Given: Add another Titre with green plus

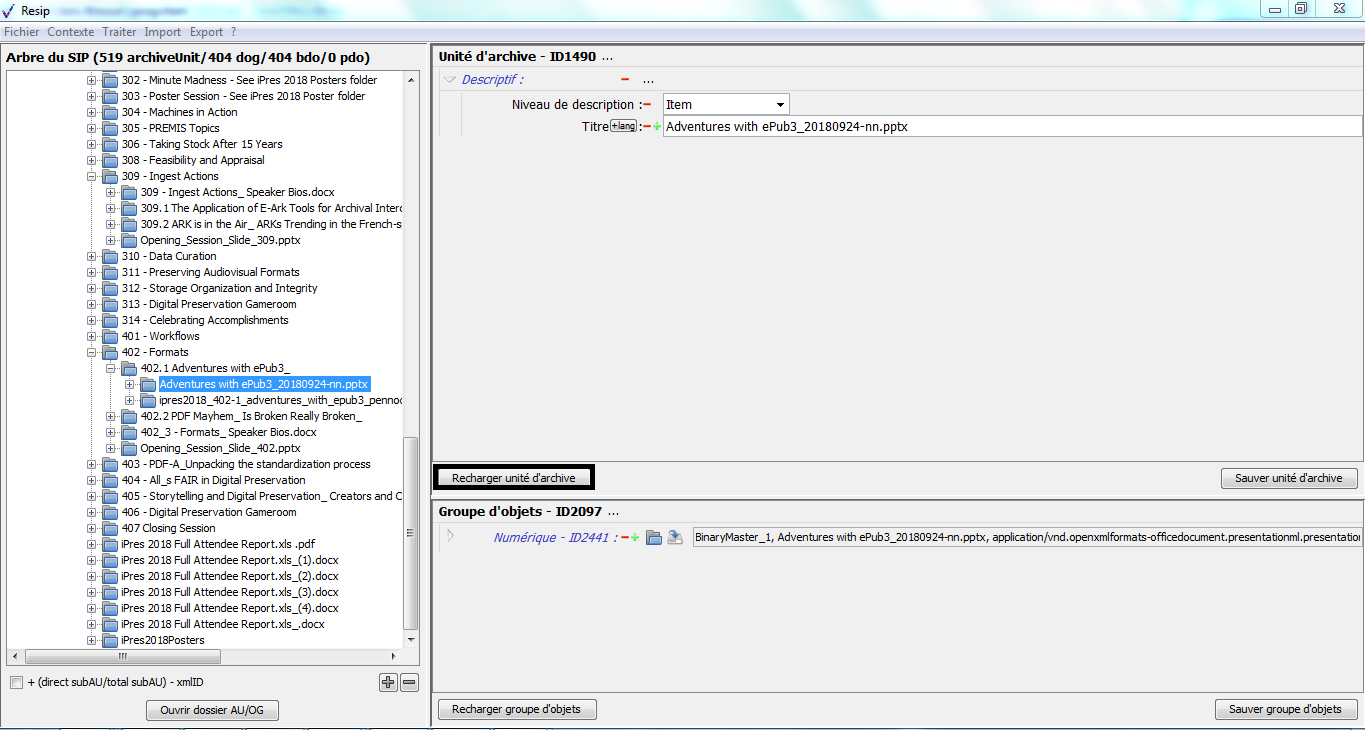Looking at the screenshot, I should tap(657, 127).
